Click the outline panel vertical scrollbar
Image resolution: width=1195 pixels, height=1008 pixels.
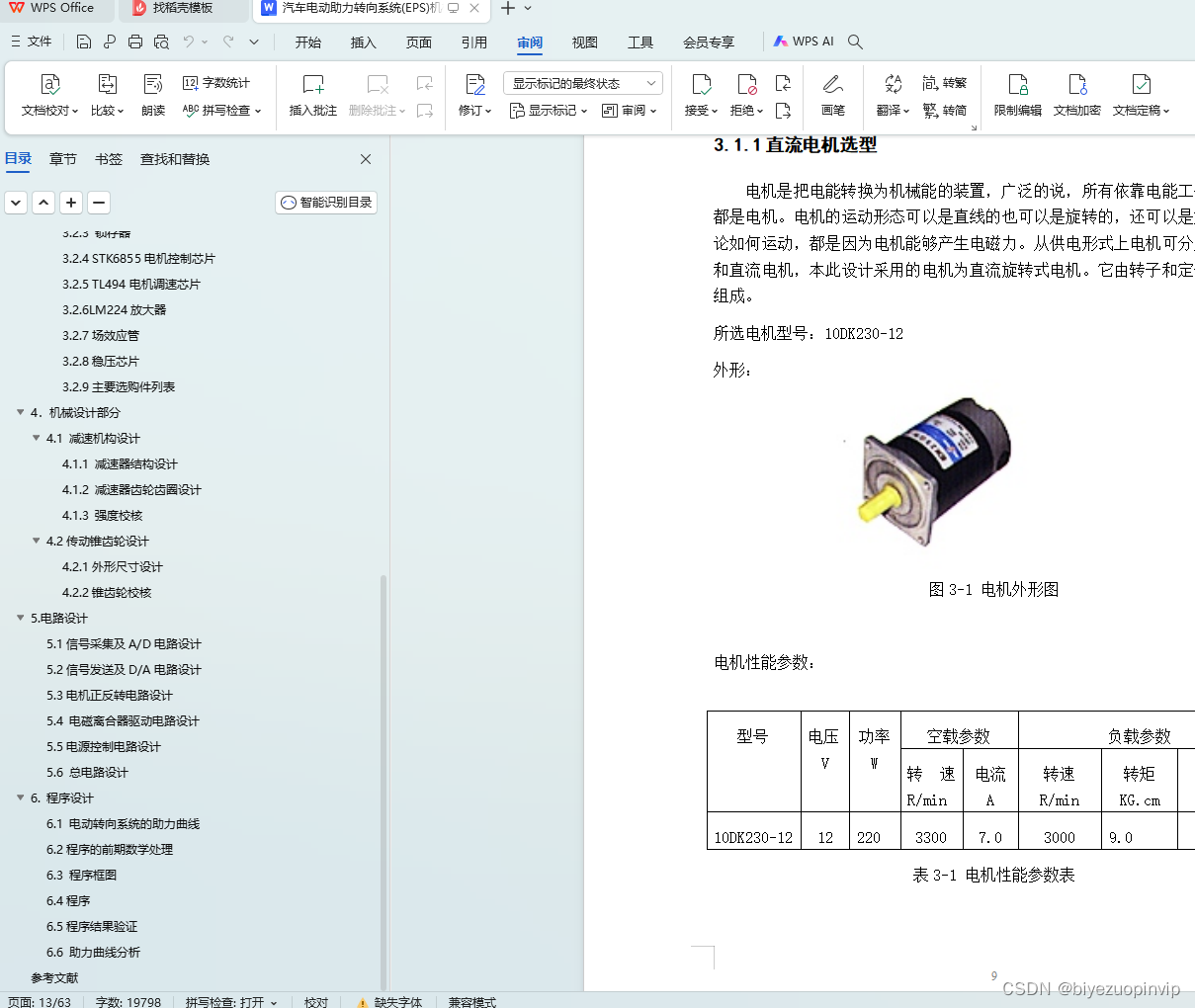(384, 781)
